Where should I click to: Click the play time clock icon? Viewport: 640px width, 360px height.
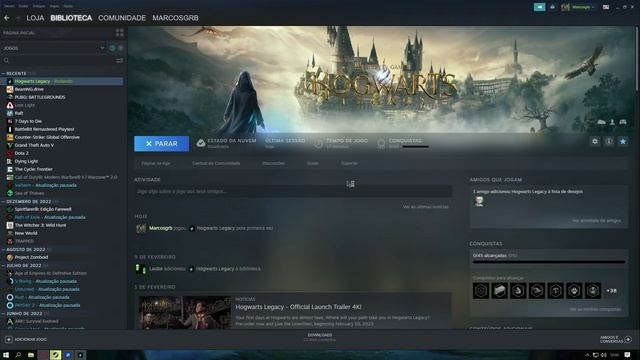click(x=318, y=143)
